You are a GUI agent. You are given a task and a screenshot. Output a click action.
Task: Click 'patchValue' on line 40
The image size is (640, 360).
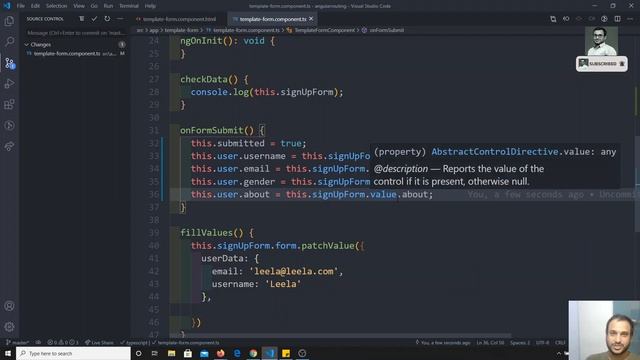pyautogui.click(x=328, y=246)
